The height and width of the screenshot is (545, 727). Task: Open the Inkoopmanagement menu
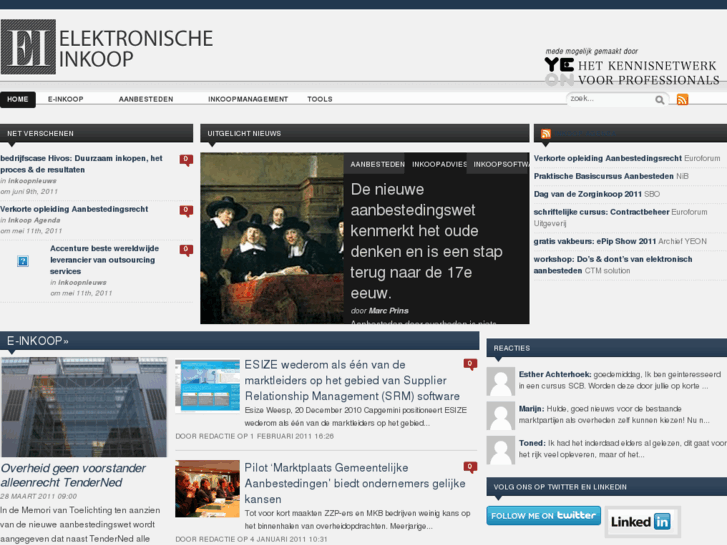click(x=248, y=99)
